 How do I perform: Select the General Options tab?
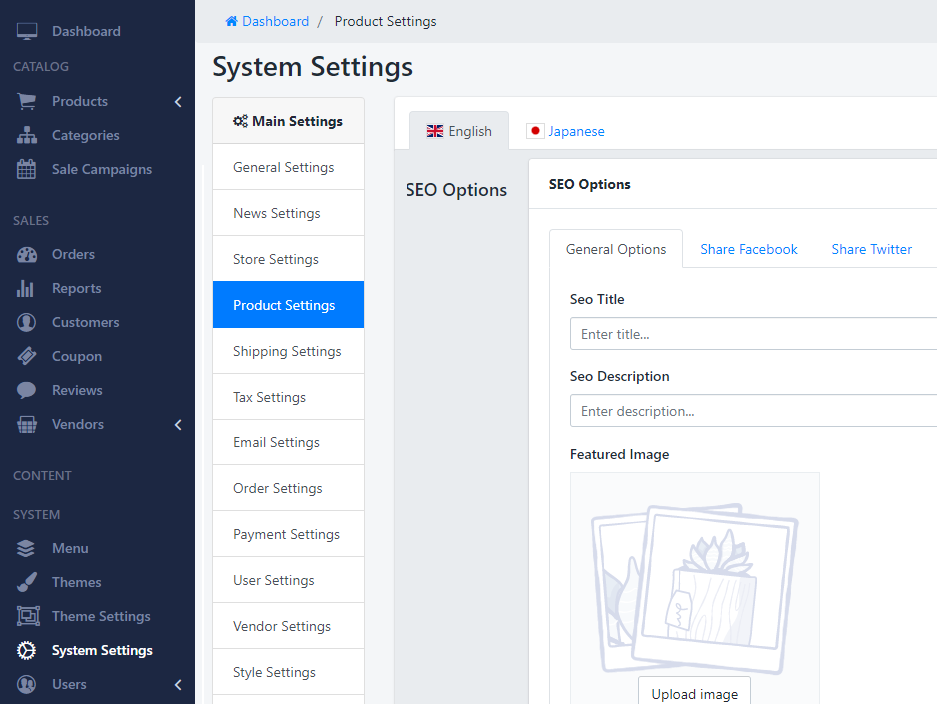click(616, 249)
